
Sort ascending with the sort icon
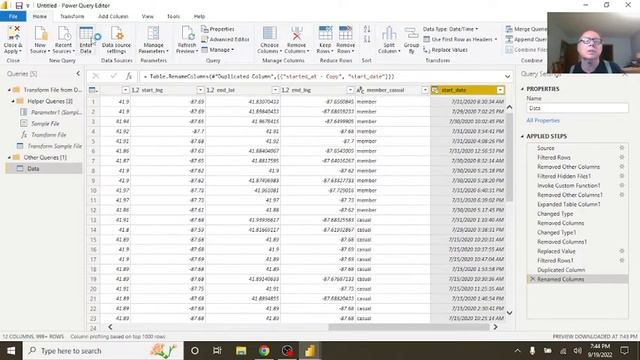tap(367, 29)
